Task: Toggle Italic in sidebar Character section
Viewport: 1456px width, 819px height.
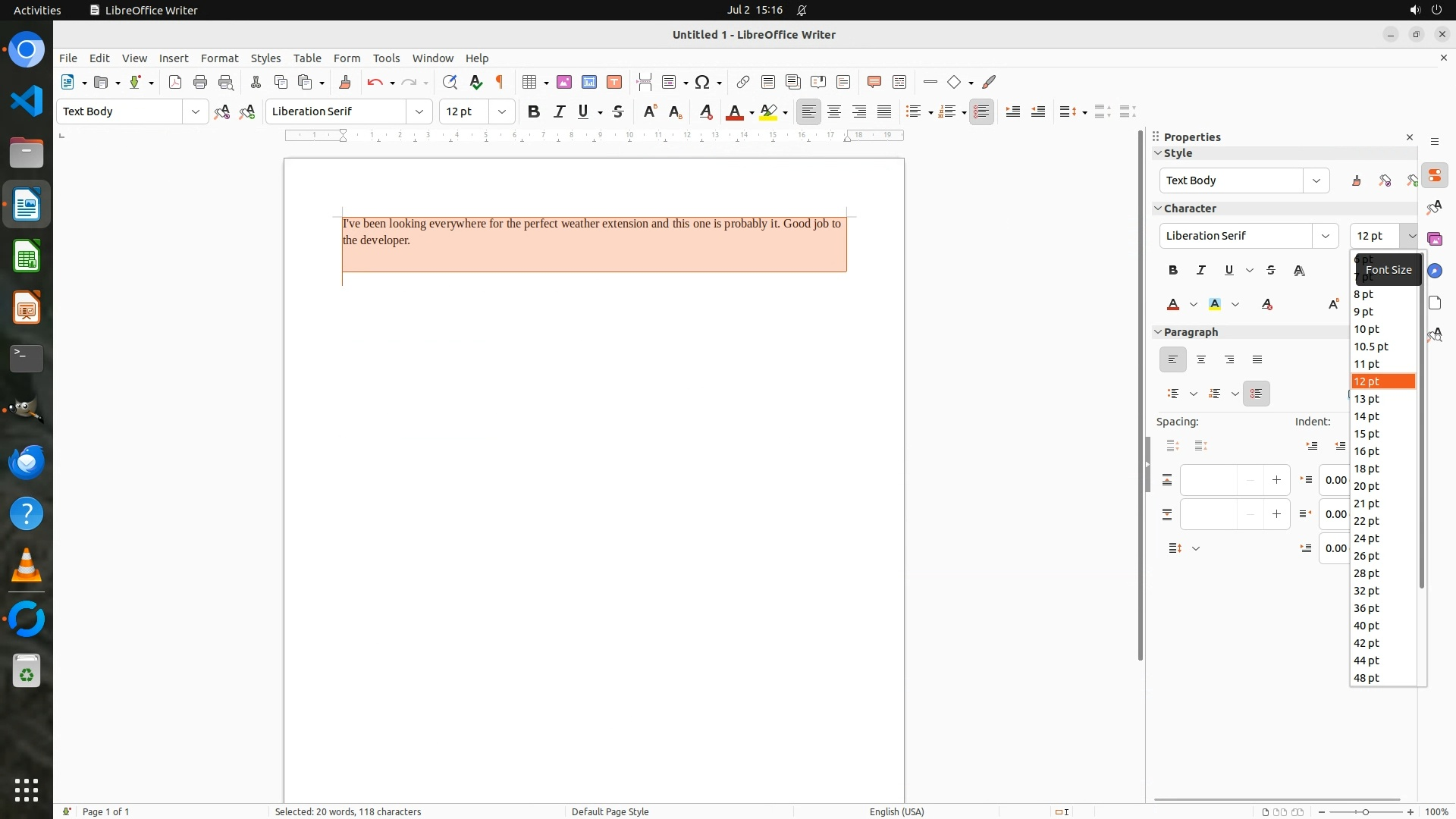Action: [1201, 270]
